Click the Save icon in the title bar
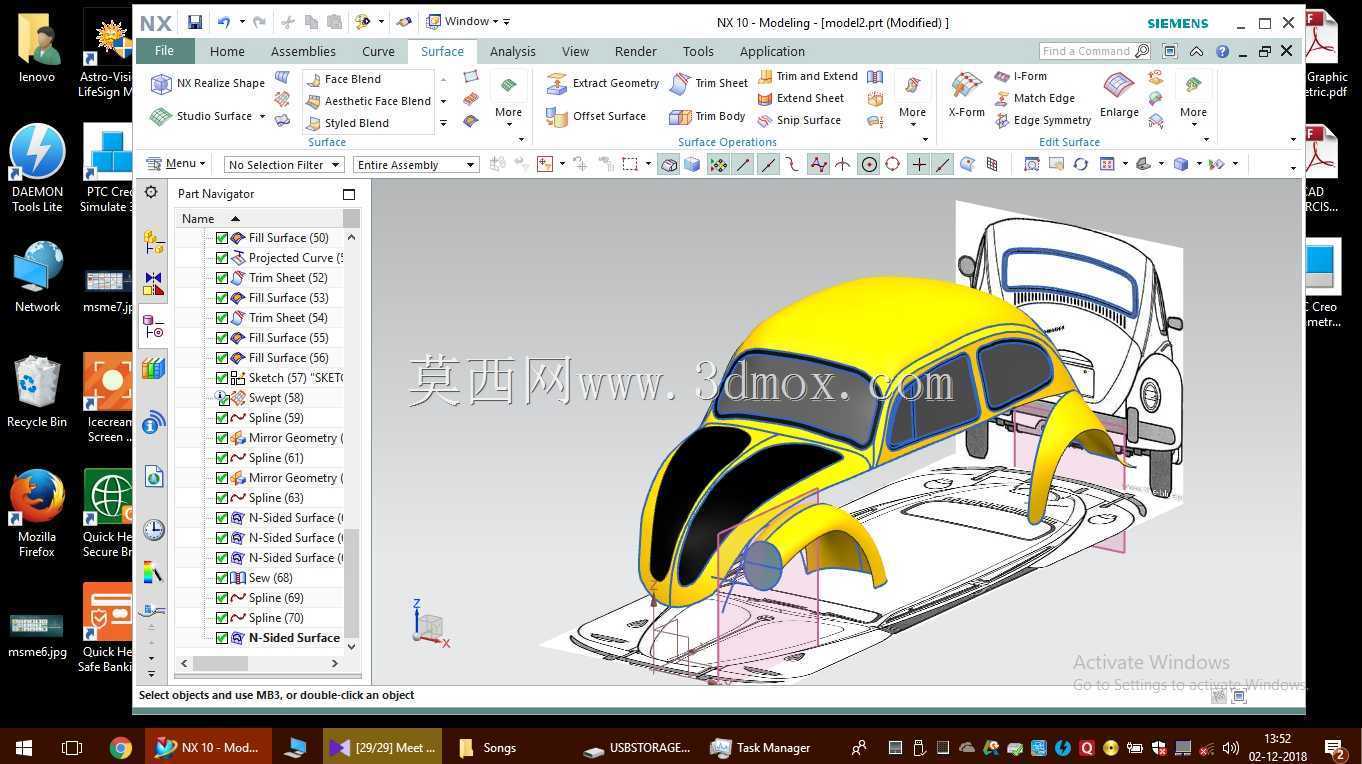The height and width of the screenshot is (764, 1362). click(195, 22)
